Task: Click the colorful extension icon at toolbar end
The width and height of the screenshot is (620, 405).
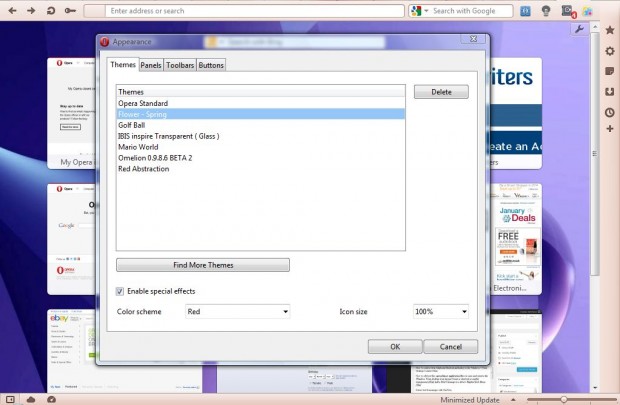Action: pos(587,11)
